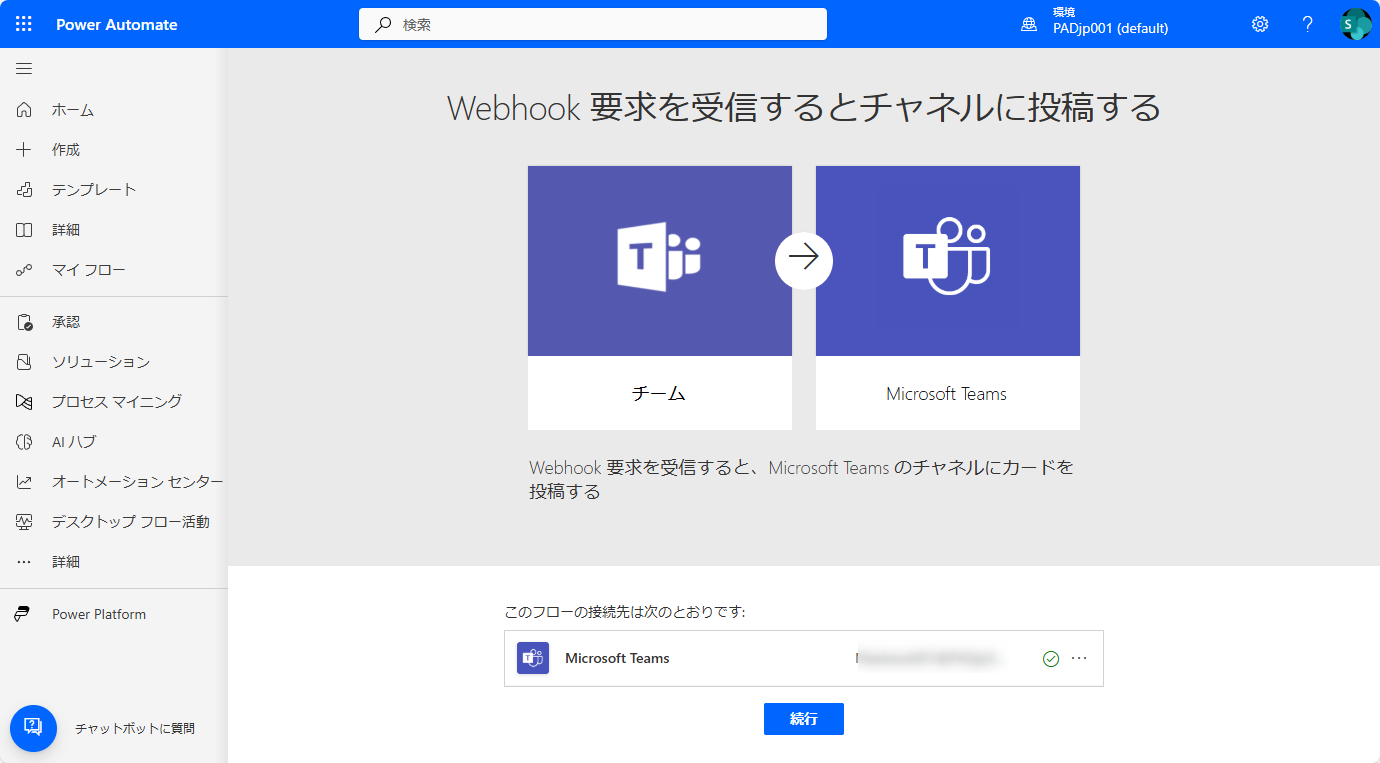1380x763 pixels.
Task: Click Microsoft Teams connection name text
Action: coord(617,658)
